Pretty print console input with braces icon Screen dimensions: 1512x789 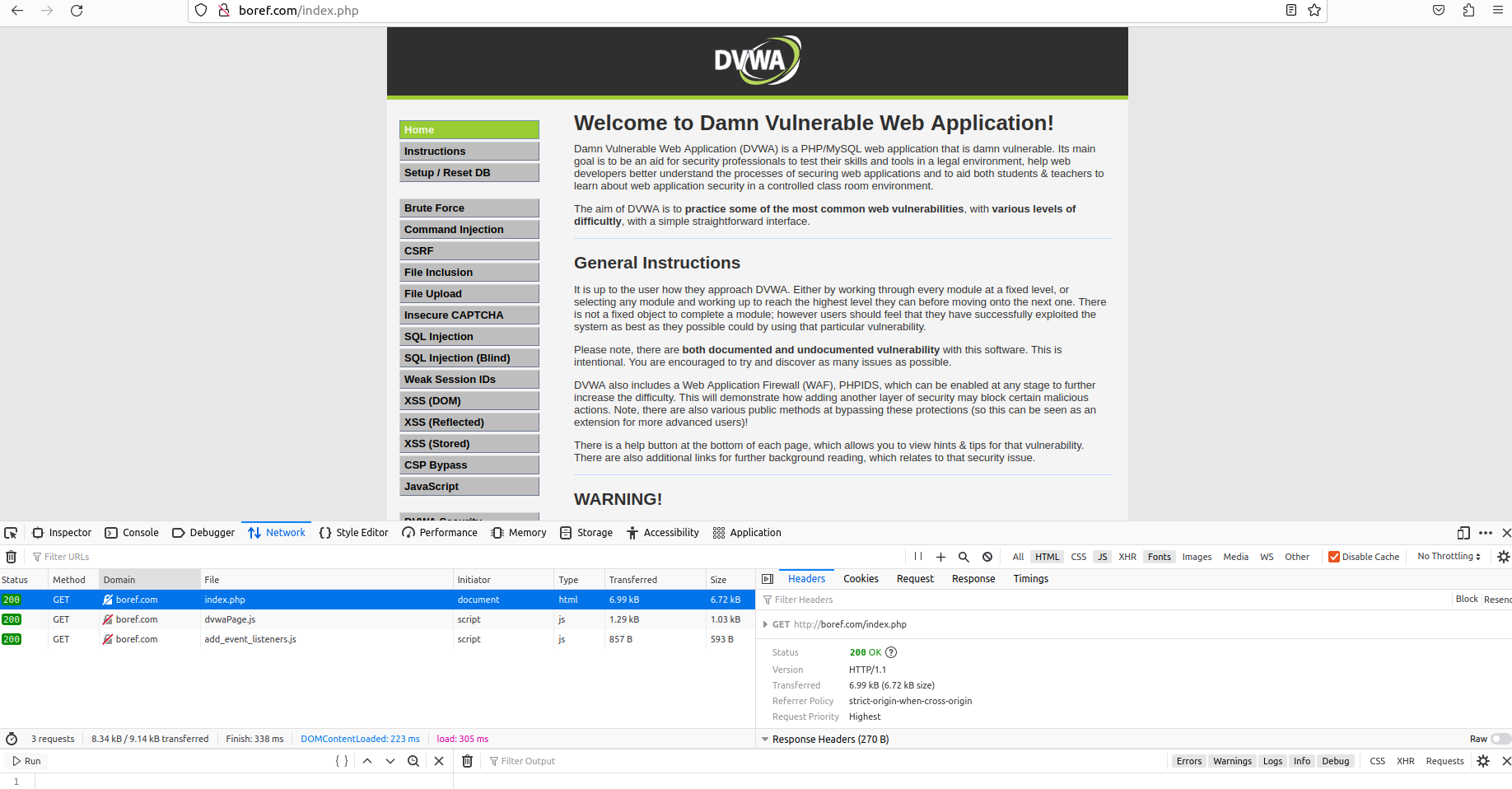[x=342, y=761]
